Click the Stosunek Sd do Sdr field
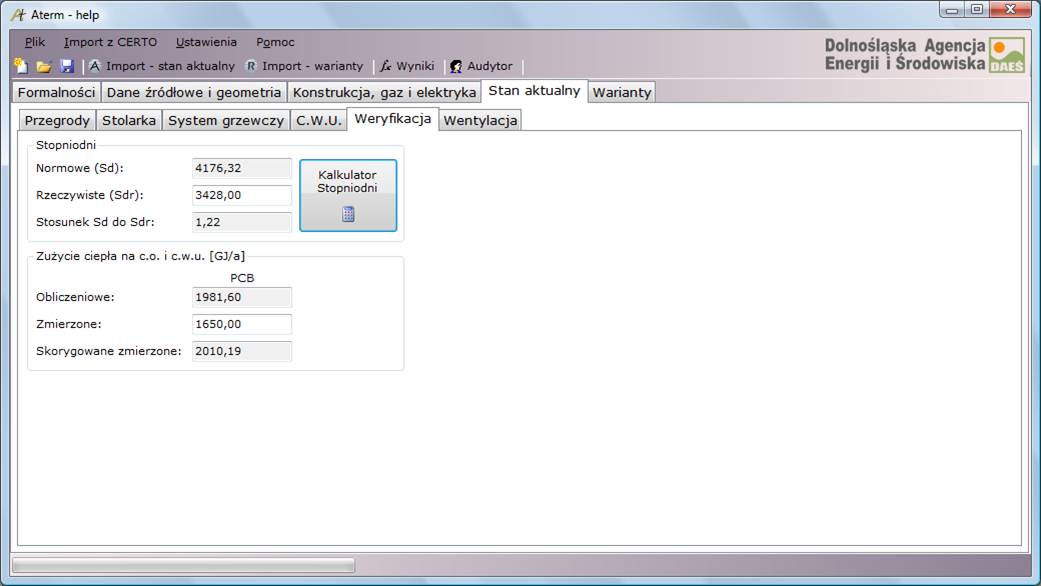 (242, 222)
